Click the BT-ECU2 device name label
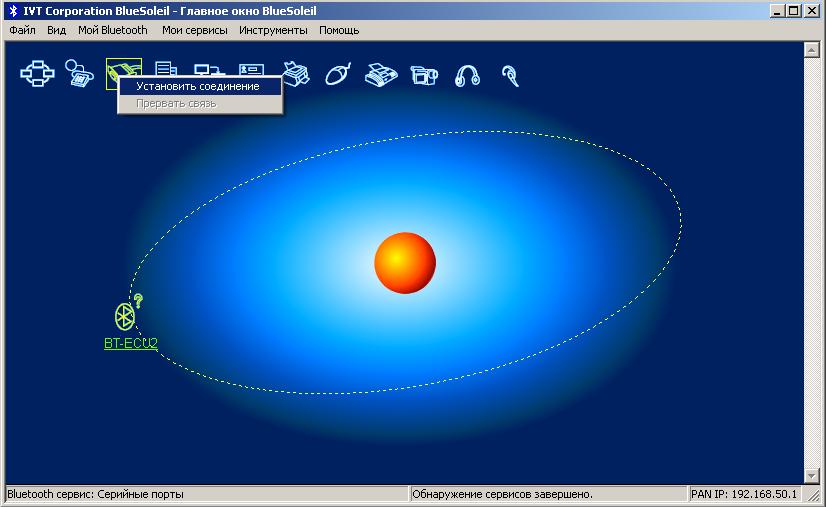 (131, 343)
